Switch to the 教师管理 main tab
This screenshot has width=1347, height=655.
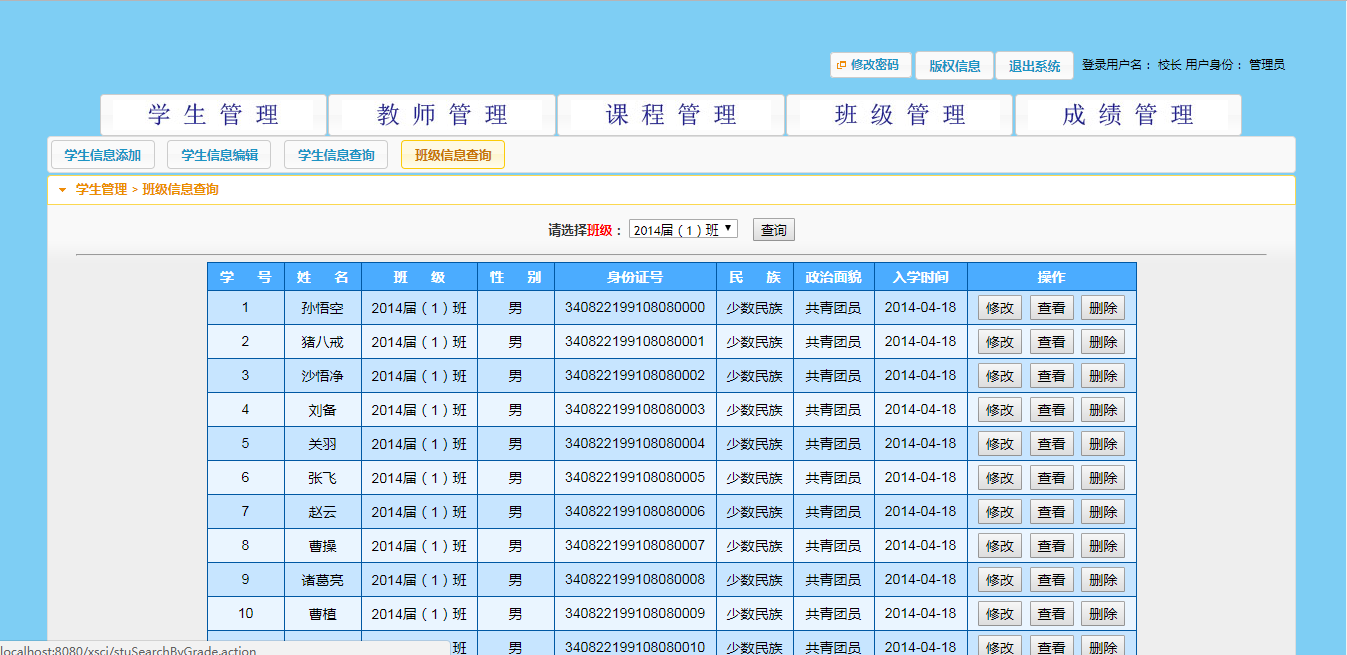(442, 115)
